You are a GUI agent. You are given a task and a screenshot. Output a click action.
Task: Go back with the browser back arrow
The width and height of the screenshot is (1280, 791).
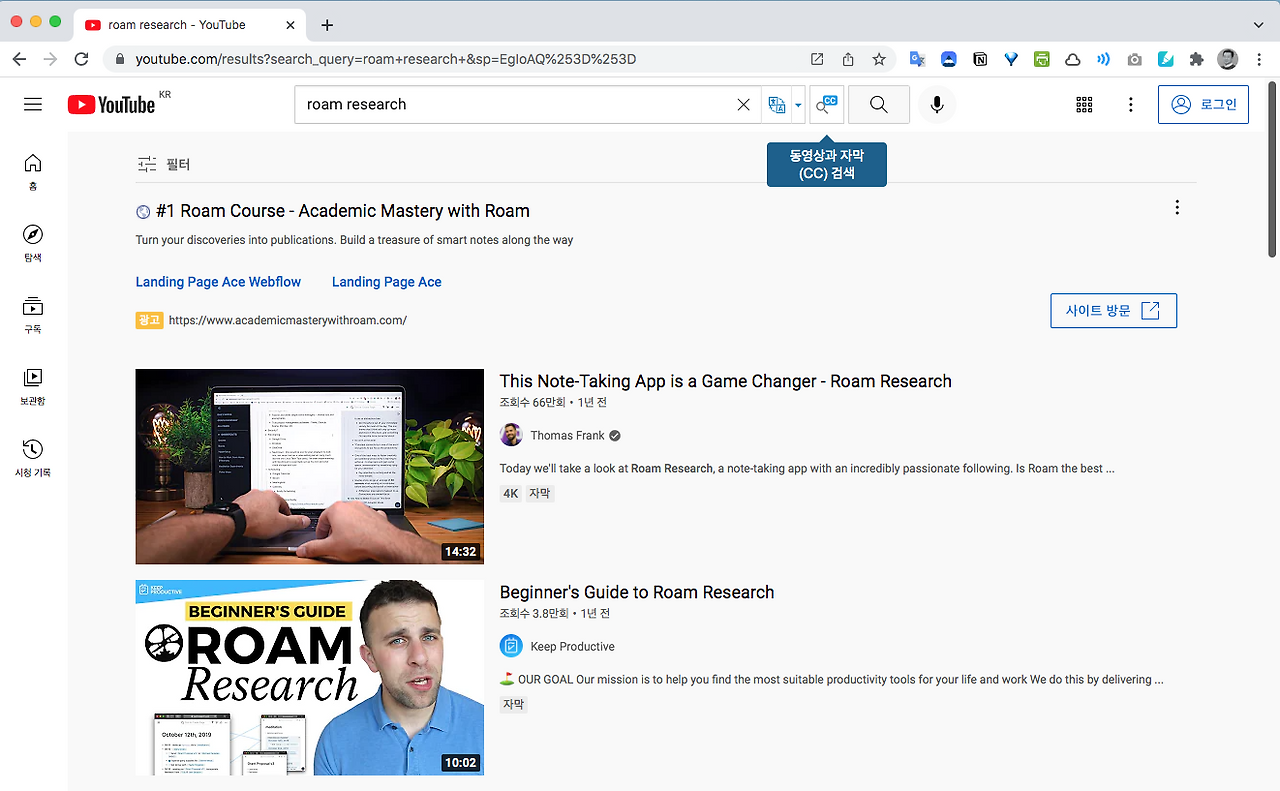19,59
